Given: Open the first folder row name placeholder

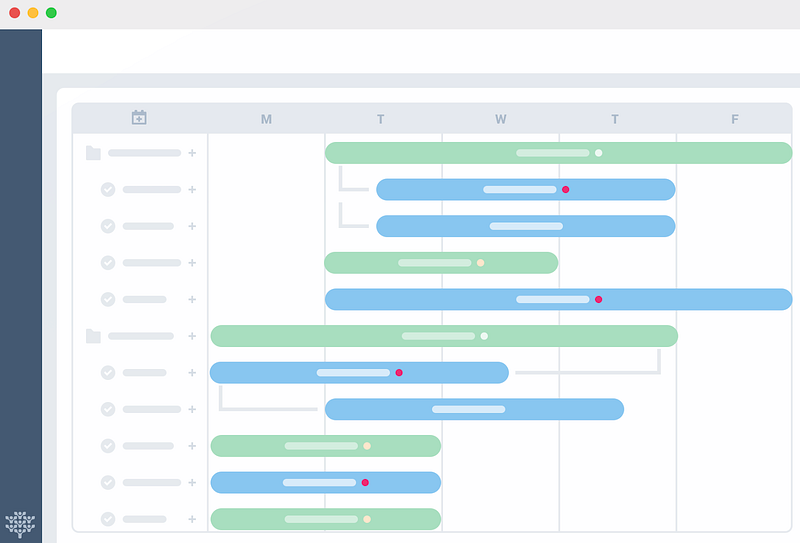Looking at the screenshot, I should pyautogui.click(x=144, y=153).
